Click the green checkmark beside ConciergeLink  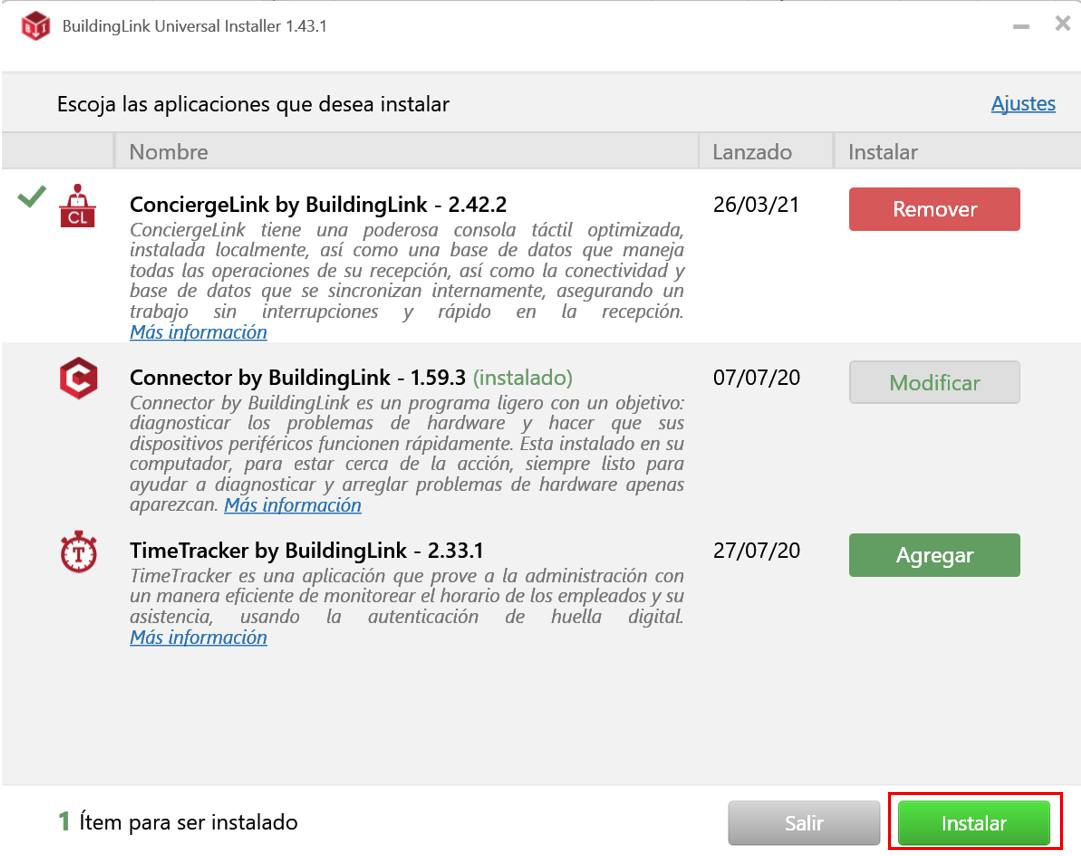click(x=32, y=196)
